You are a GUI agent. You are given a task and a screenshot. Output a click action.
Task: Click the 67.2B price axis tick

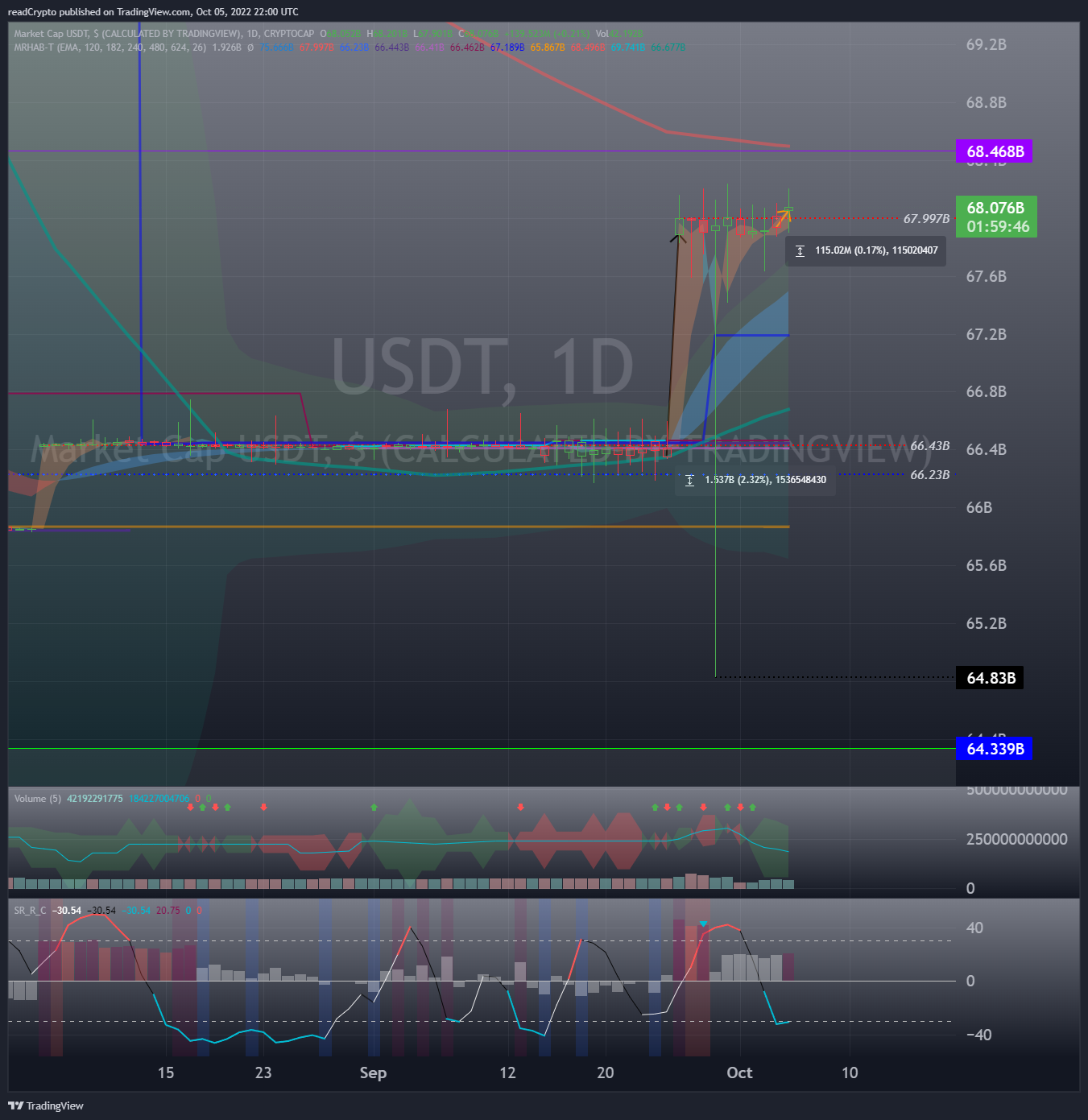[987, 334]
